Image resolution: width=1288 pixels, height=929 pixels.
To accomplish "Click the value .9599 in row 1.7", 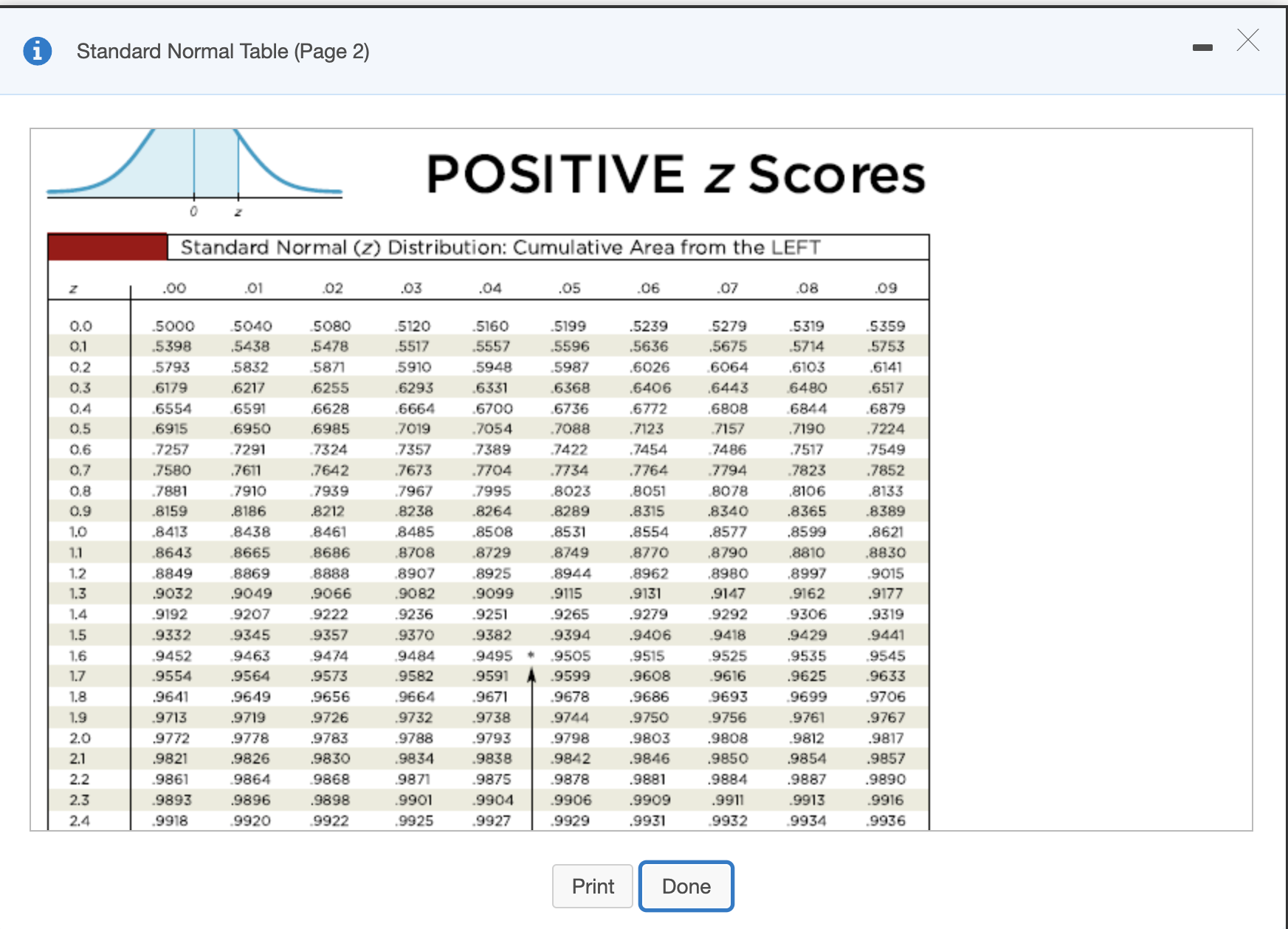I will click(571, 676).
